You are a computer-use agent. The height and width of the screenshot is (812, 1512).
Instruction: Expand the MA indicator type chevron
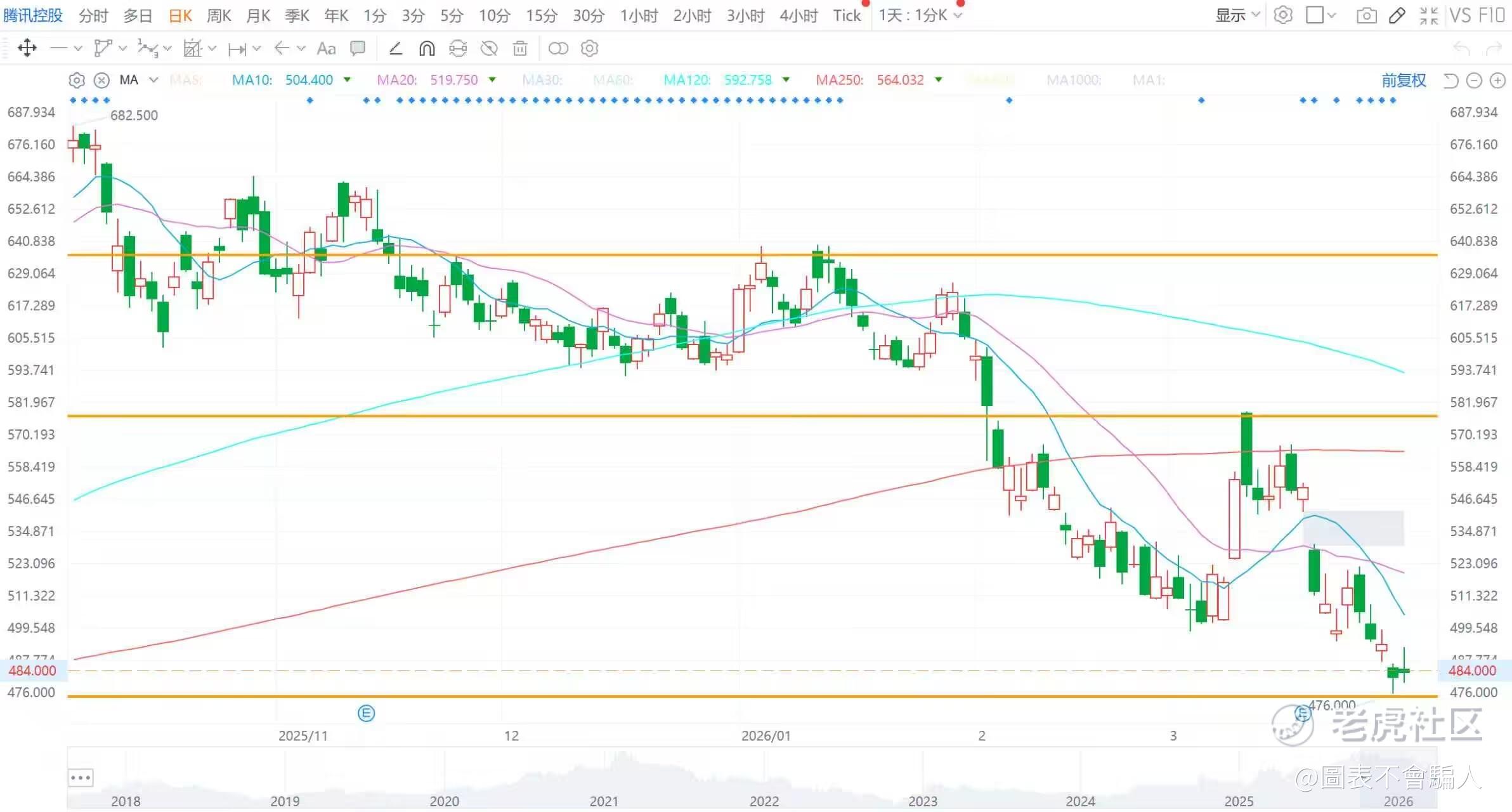(x=153, y=80)
